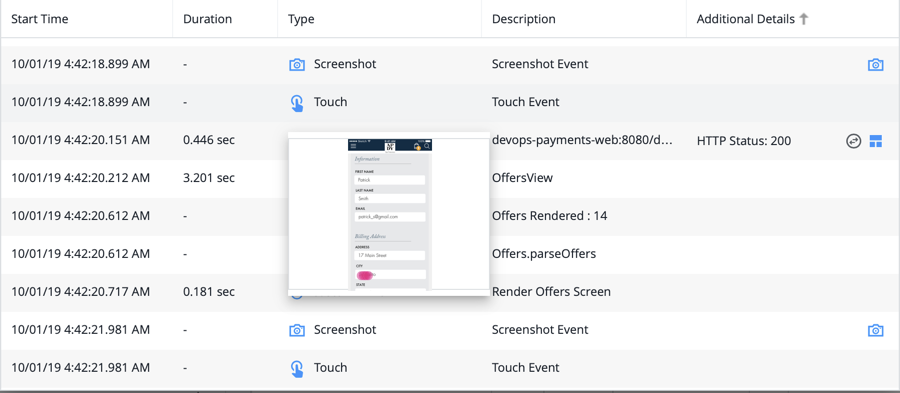Select Offers.parseOffers description
This screenshot has height=393, width=900.
tap(544, 254)
